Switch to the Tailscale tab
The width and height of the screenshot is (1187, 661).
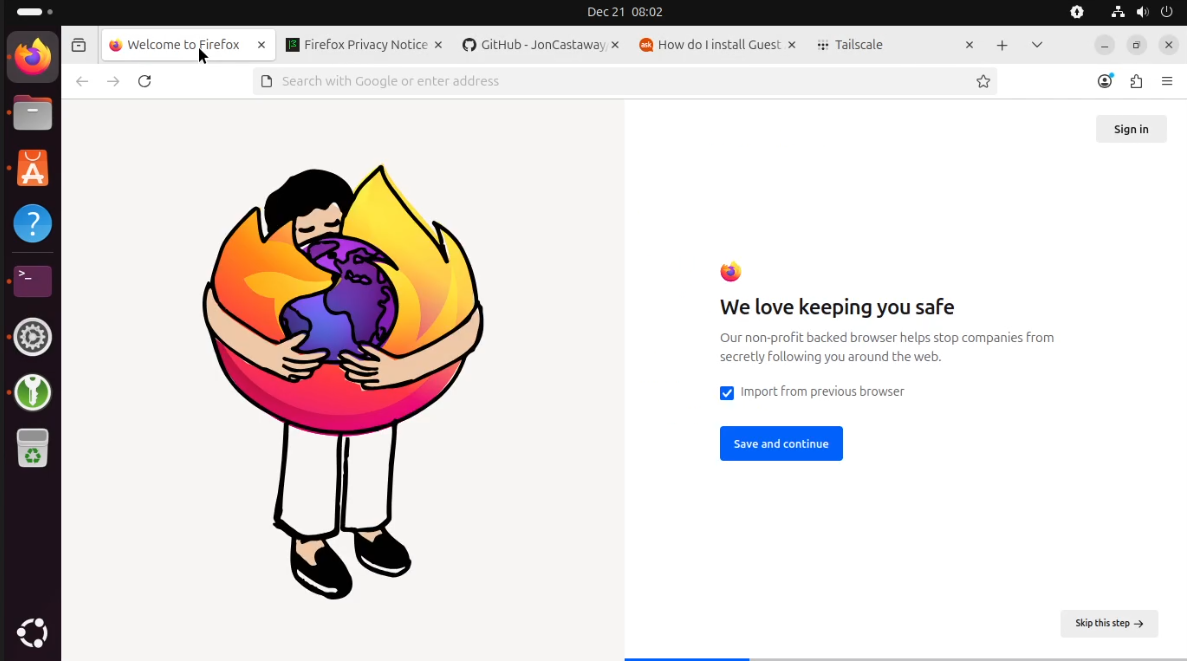click(x=885, y=45)
